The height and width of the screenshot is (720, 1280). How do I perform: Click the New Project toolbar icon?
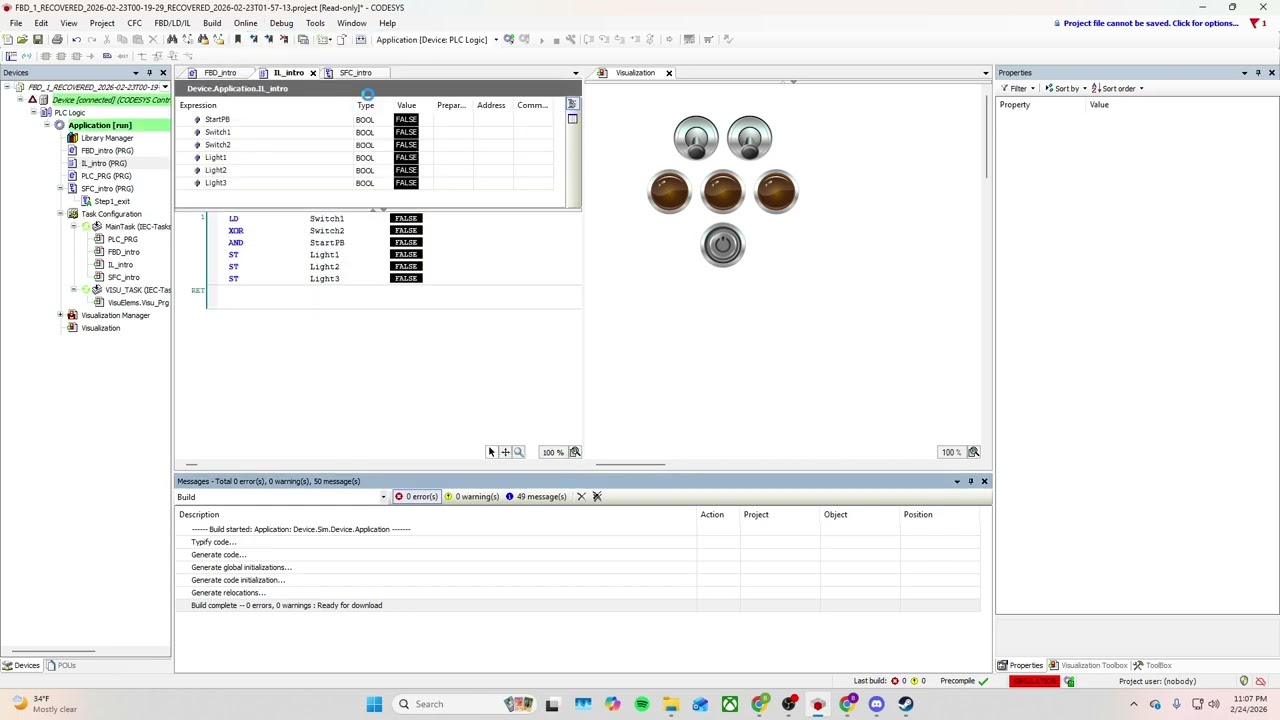tap(8, 39)
